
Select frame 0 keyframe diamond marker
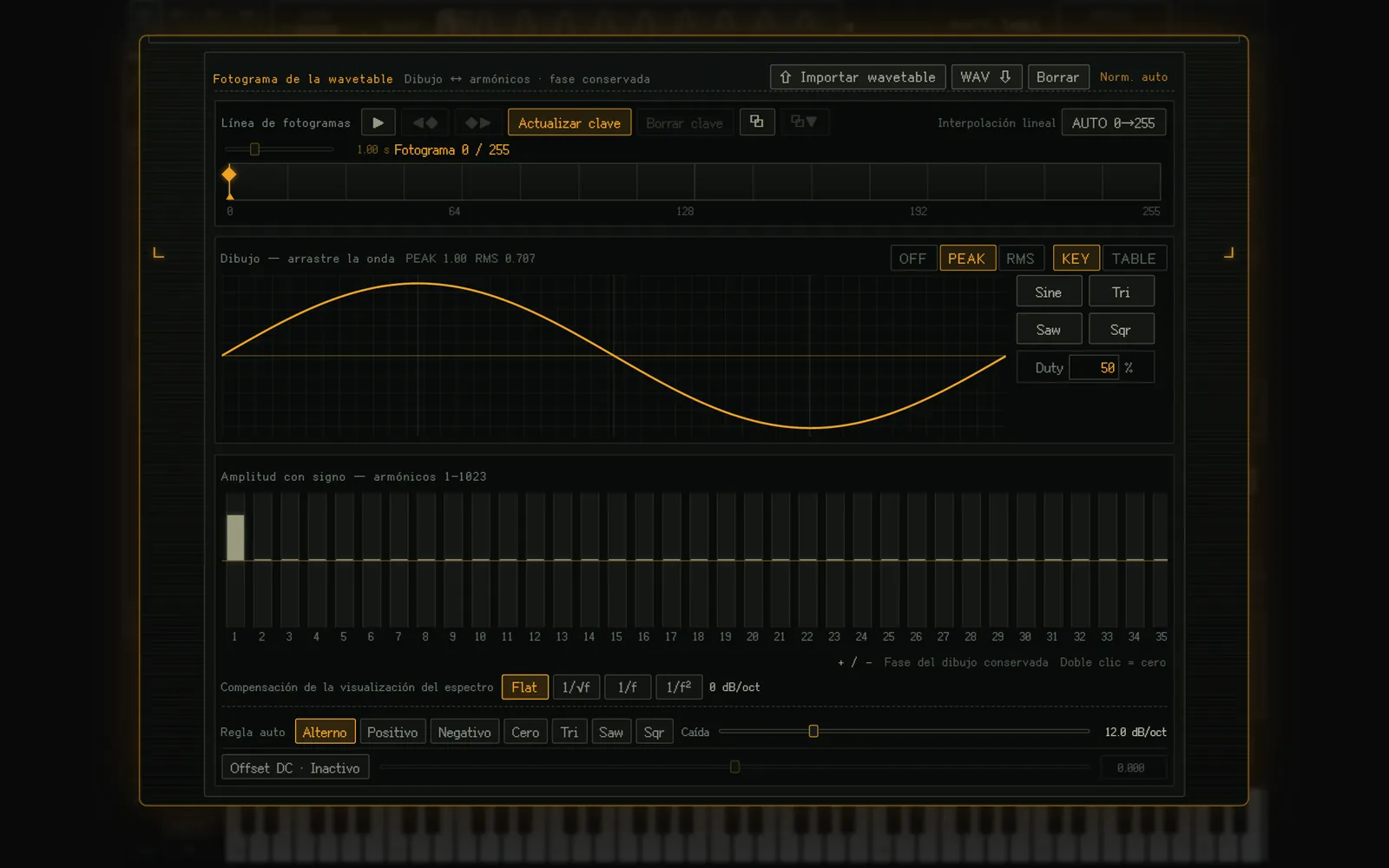[229, 174]
